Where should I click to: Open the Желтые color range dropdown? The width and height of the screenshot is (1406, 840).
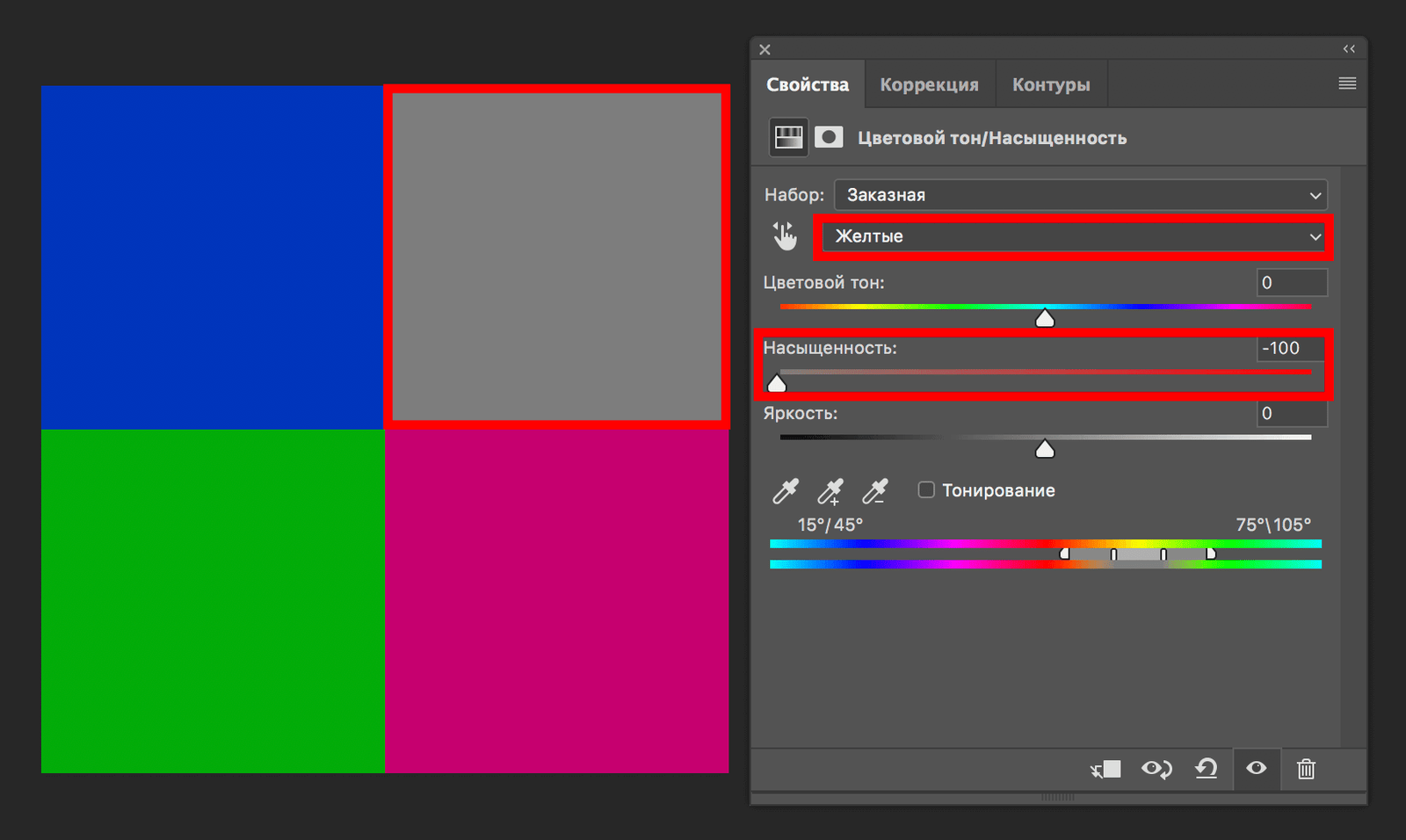tap(1074, 236)
